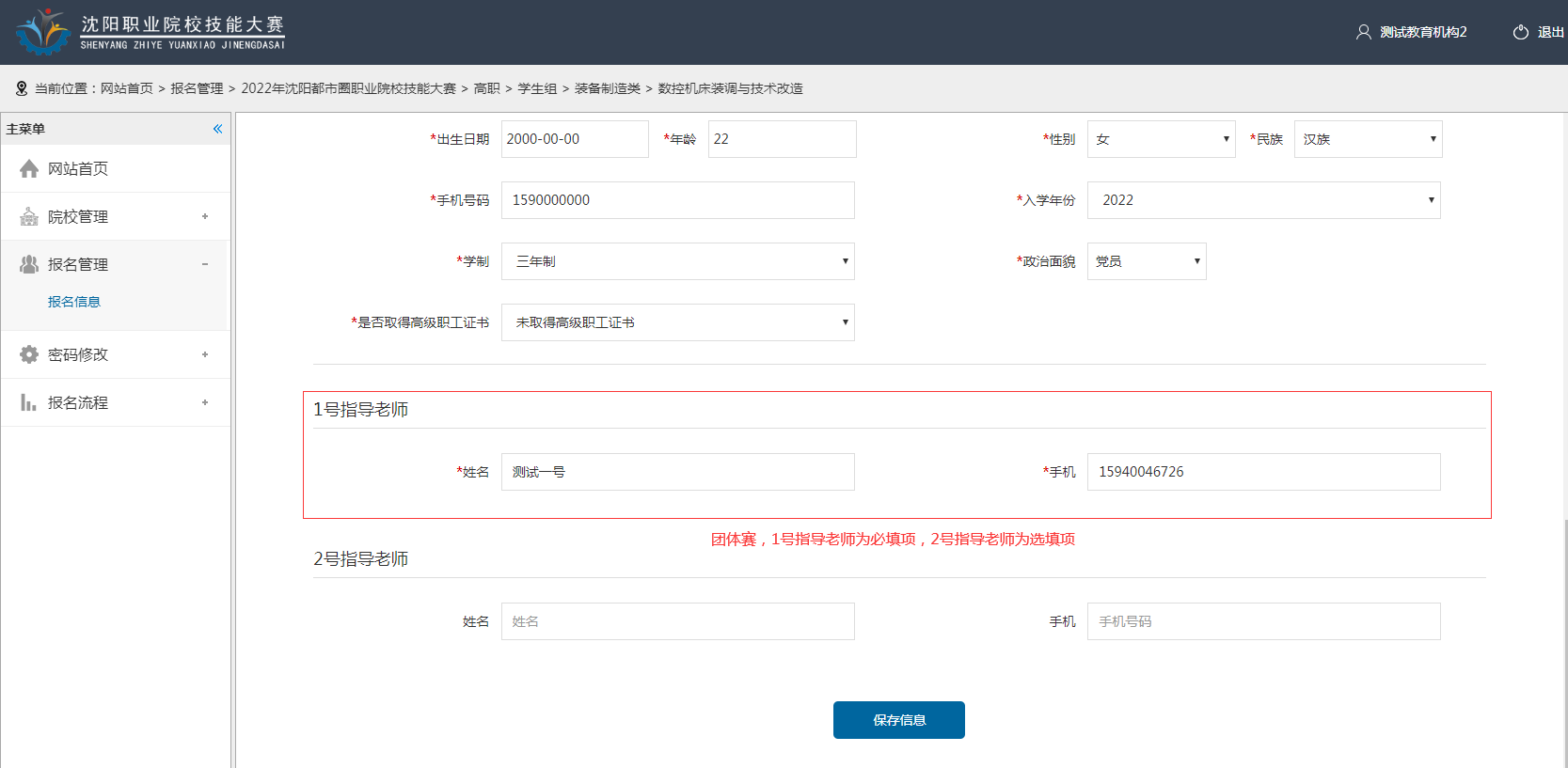
Task: Click the 保存信息 save button
Action: [898, 720]
